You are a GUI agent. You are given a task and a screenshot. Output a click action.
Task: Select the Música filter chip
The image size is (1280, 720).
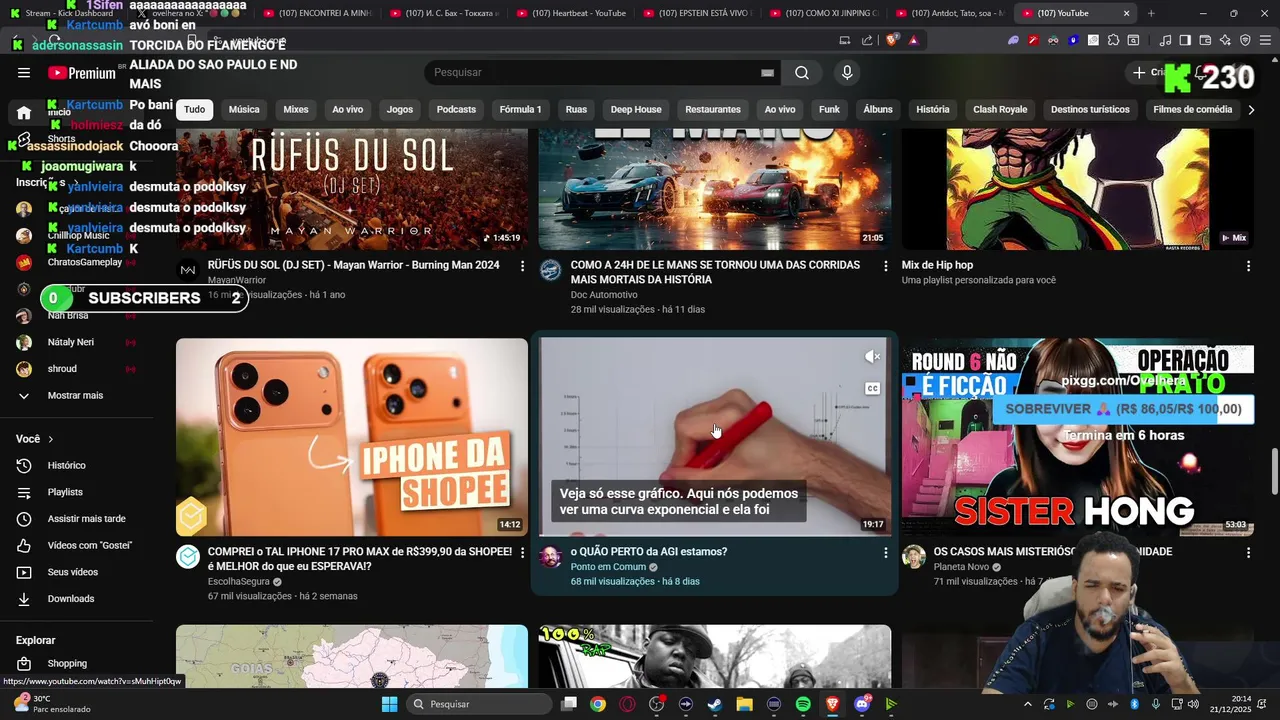point(244,110)
